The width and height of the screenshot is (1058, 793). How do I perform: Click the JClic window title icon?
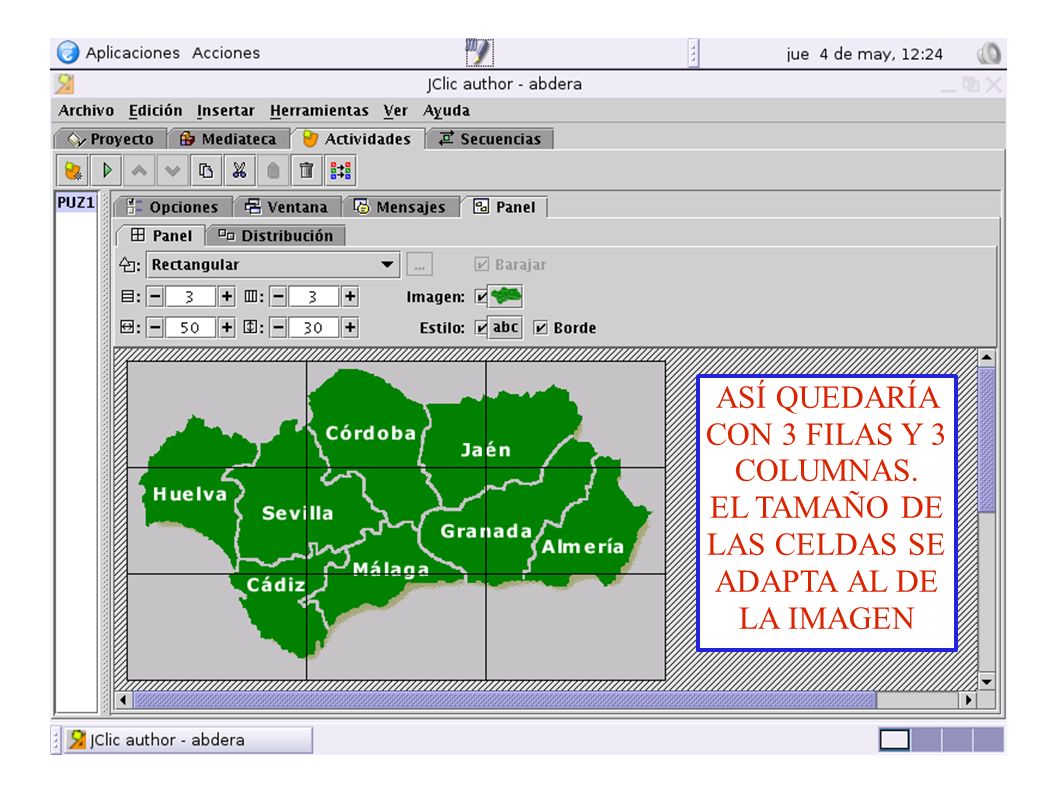[65, 84]
